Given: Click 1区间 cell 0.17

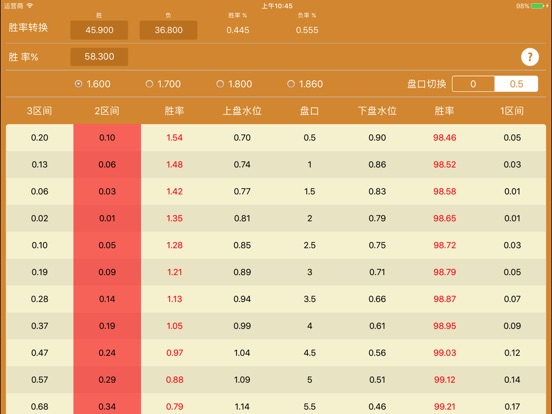Looking at the screenshot, I should [512, 407].
